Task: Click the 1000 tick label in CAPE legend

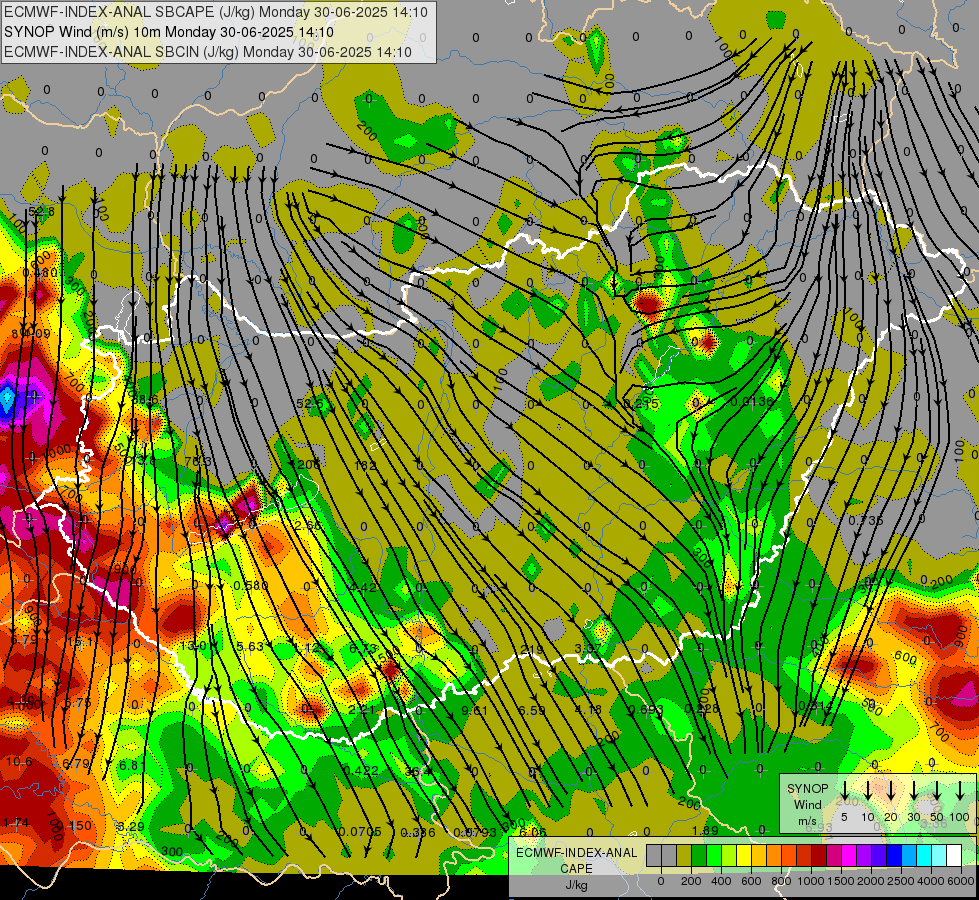Action: click(811, 881)
